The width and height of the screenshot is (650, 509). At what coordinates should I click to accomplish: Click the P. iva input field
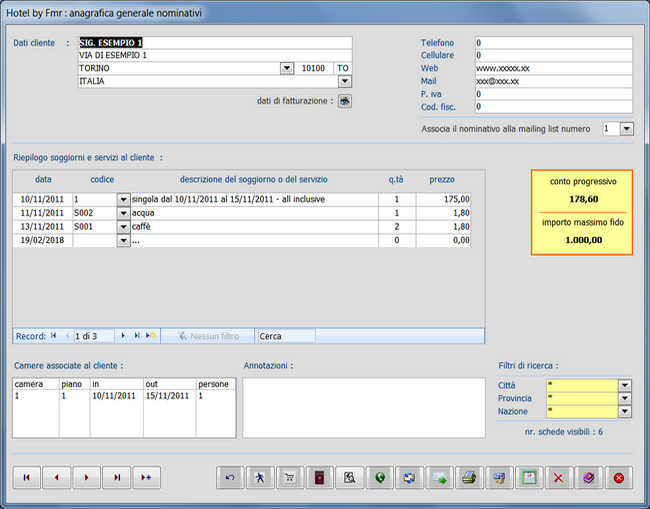[554, 94]
